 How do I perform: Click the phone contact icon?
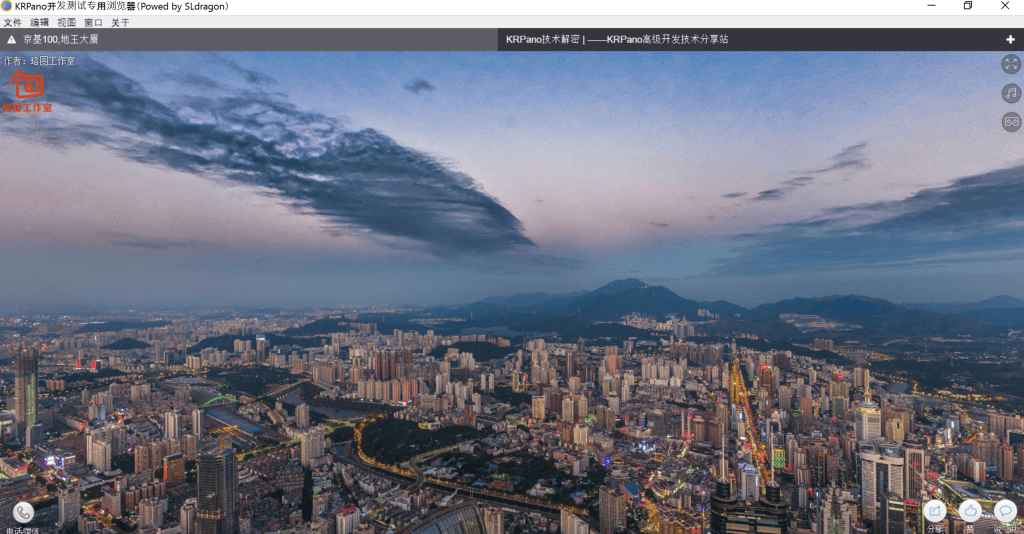click(23, 512)
